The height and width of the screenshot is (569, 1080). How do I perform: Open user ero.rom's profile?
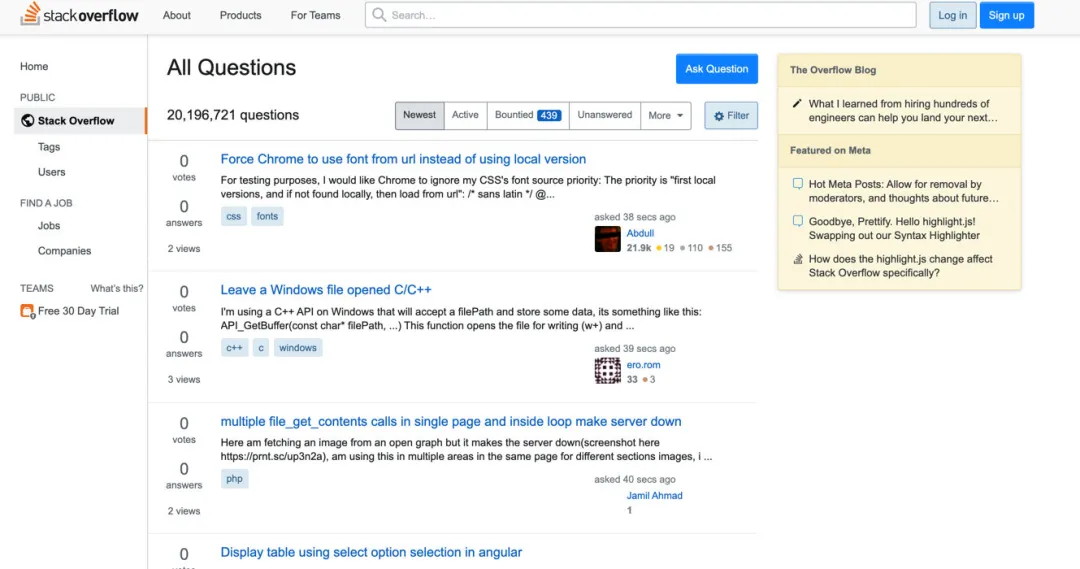643,365
